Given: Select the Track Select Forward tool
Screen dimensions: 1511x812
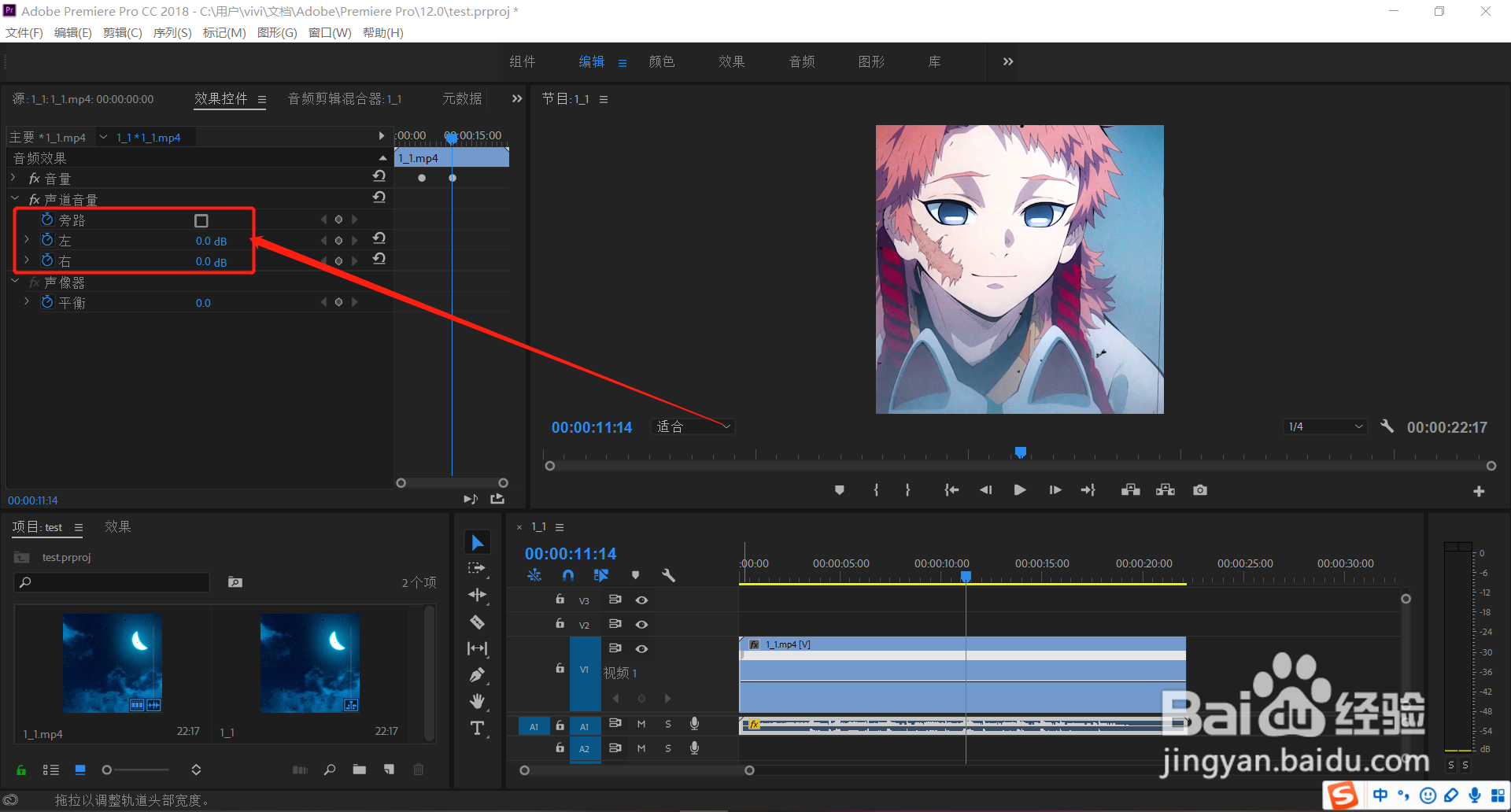Looking at the screenshot, I should (x=477, y=568).
